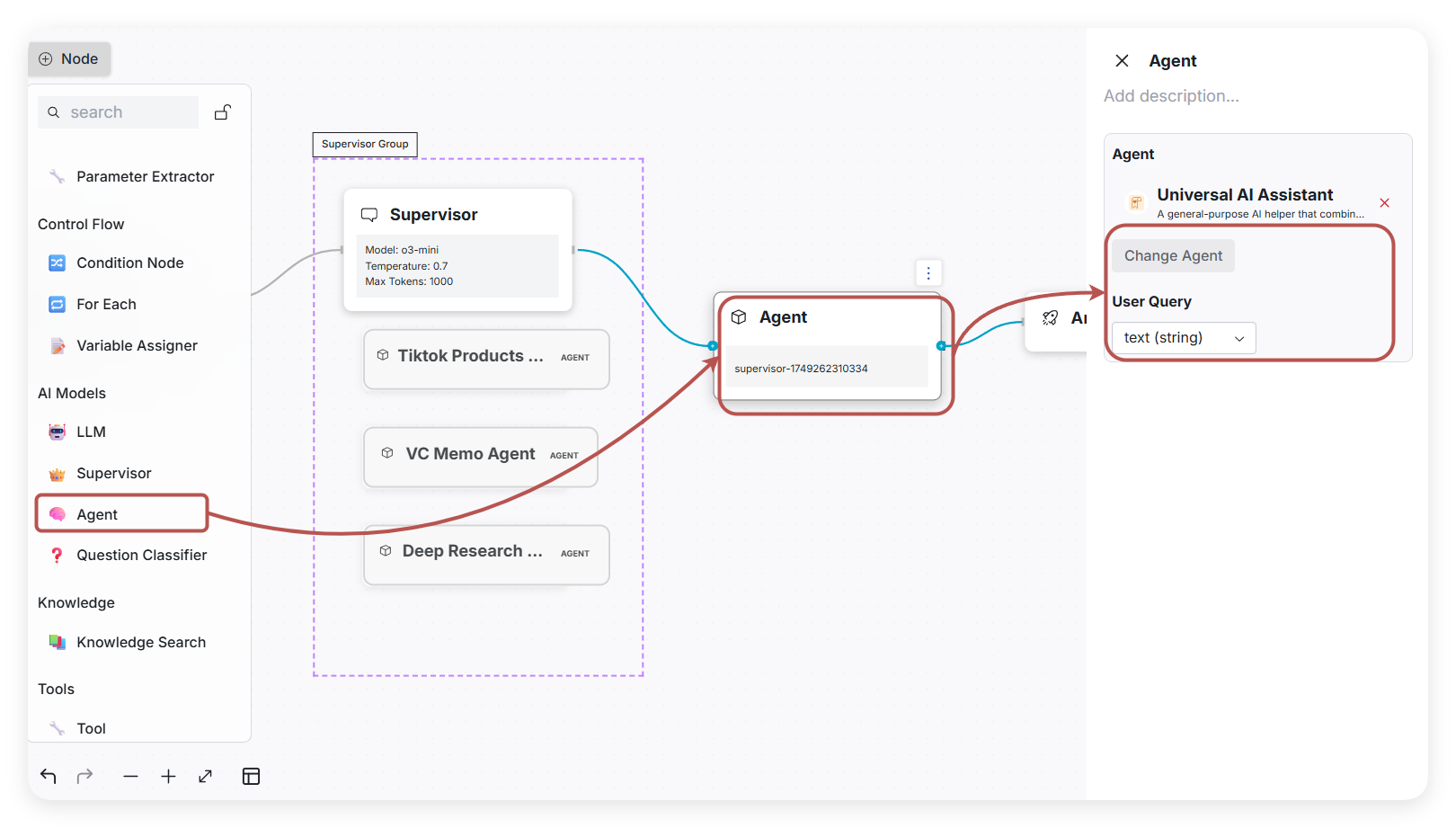
Task: Toggle the layout panel icon
Action: (x=251, y=776)
